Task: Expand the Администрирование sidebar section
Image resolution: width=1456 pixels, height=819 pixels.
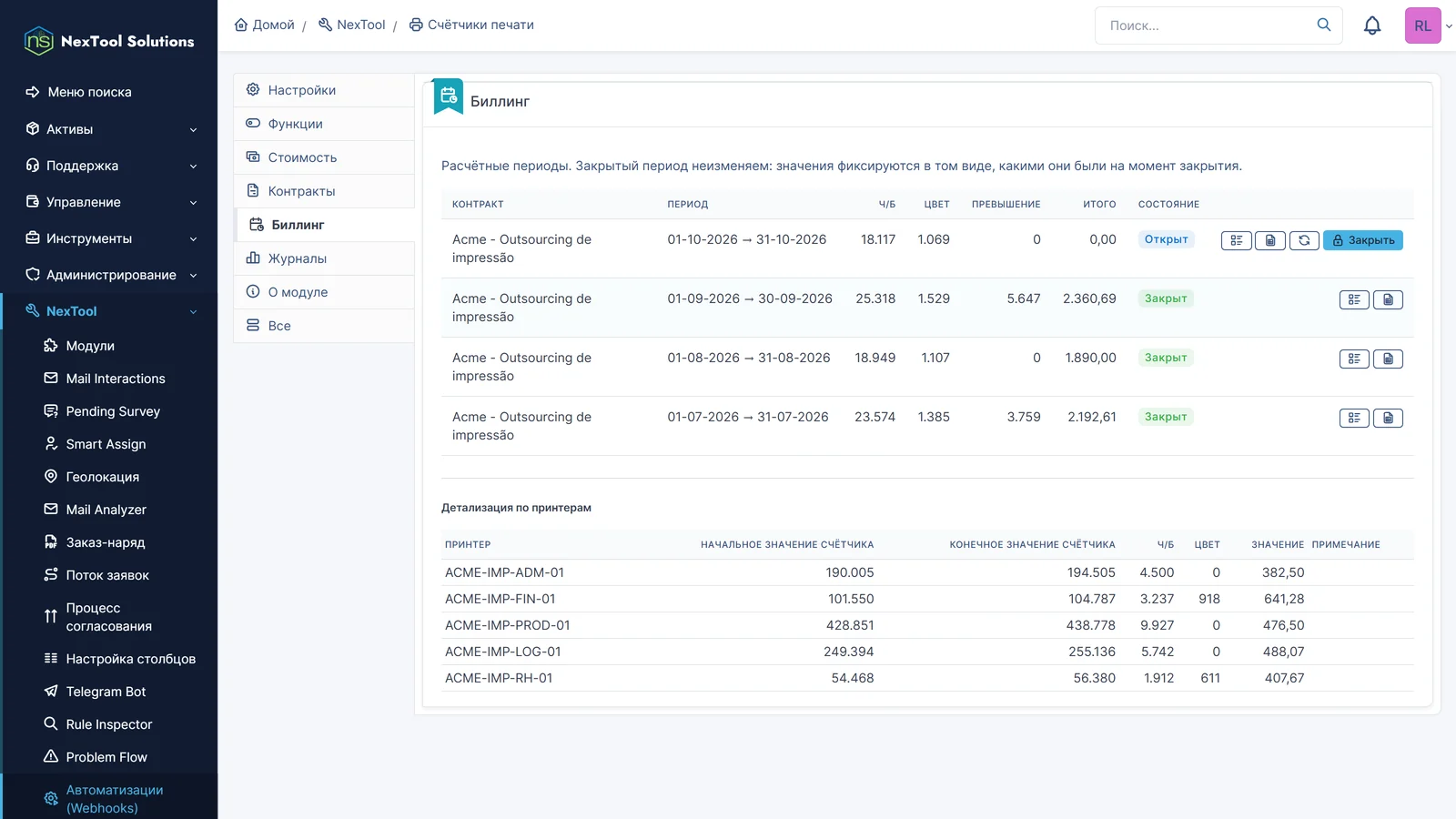Action: coord(109,275)
